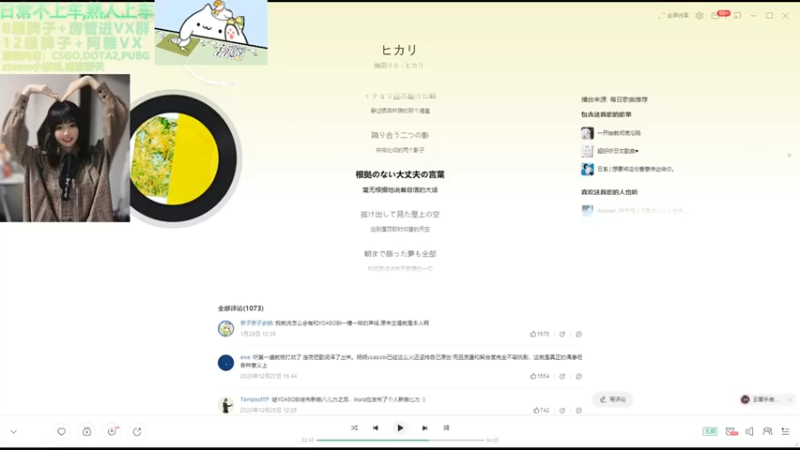
Task: Like the first comment with 1675 likes
Action: coord(539,334)
